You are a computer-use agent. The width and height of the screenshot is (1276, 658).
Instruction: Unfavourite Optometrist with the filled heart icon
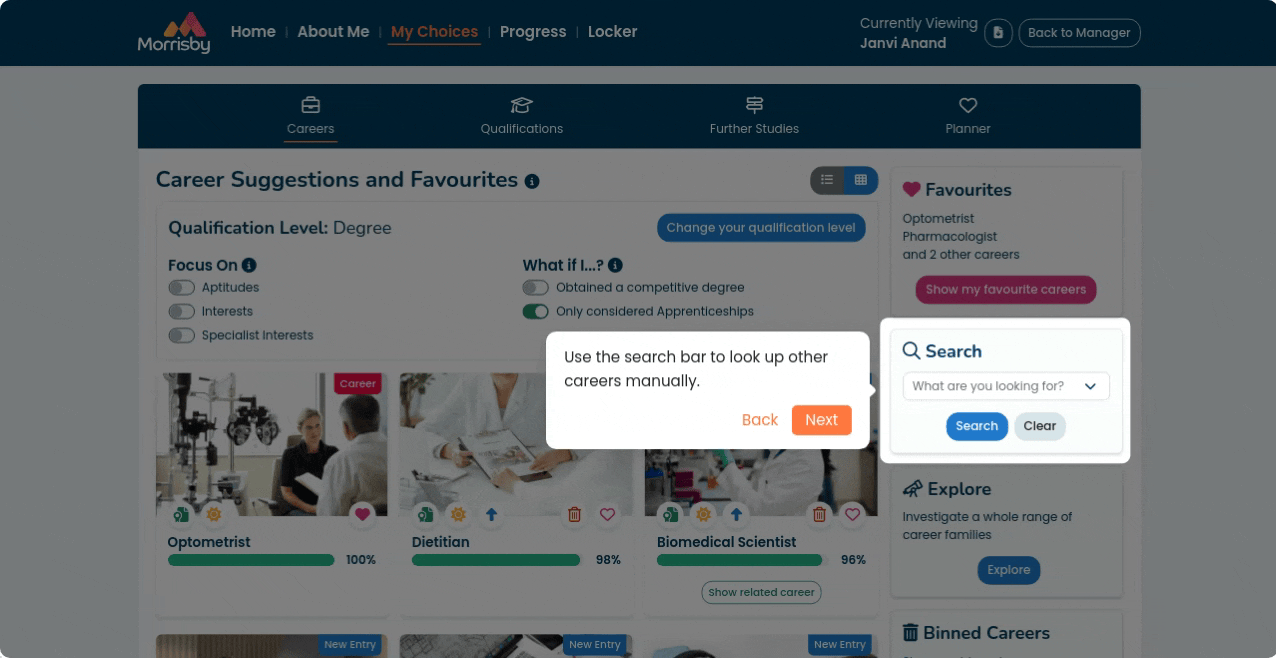click(363, 514)
